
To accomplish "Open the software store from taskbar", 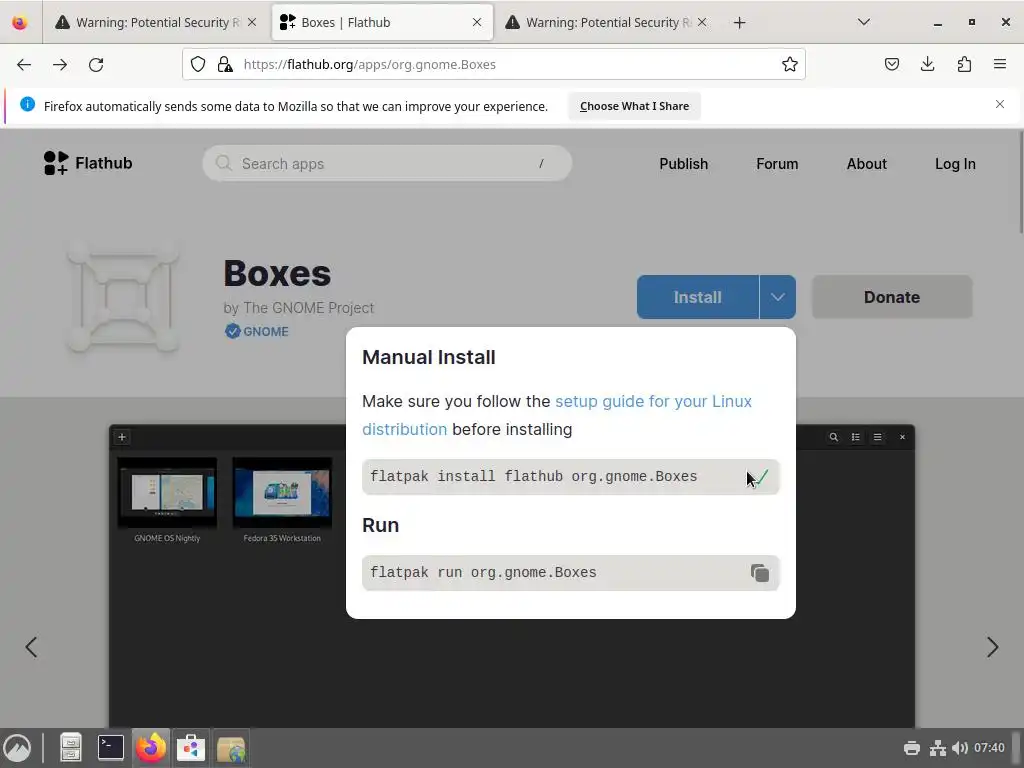I will click(191, 748).
